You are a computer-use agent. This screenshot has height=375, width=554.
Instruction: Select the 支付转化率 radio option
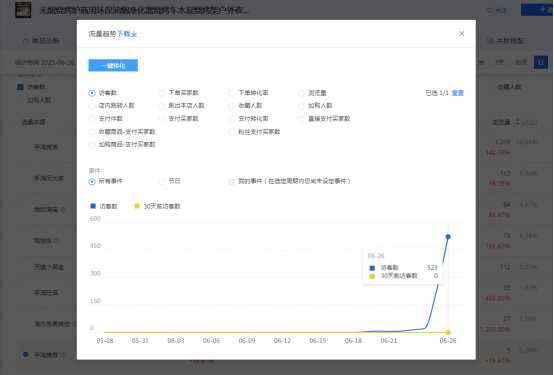coord(231,119)
